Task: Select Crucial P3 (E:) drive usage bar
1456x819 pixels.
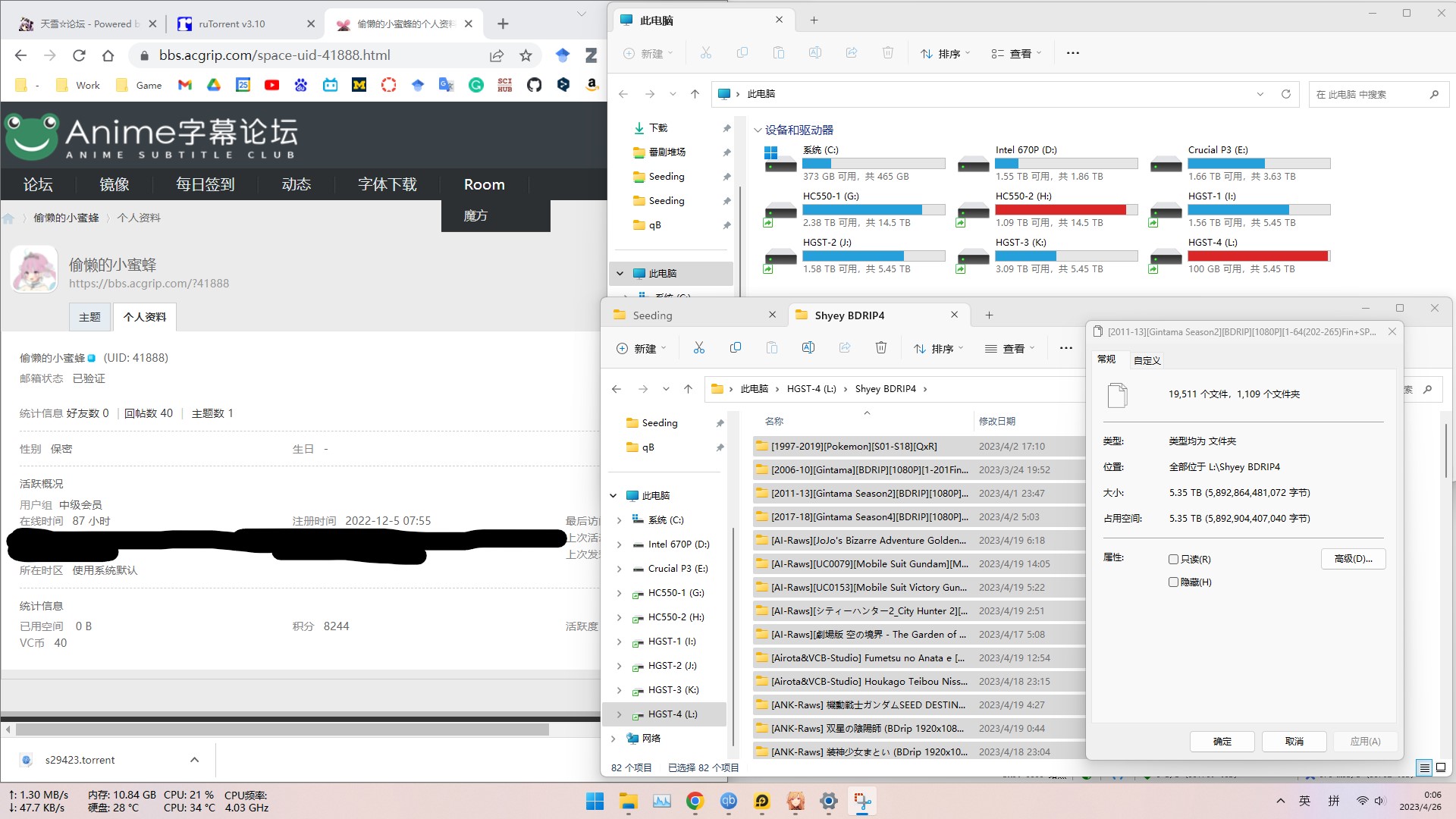Action: pos(1259,164)
